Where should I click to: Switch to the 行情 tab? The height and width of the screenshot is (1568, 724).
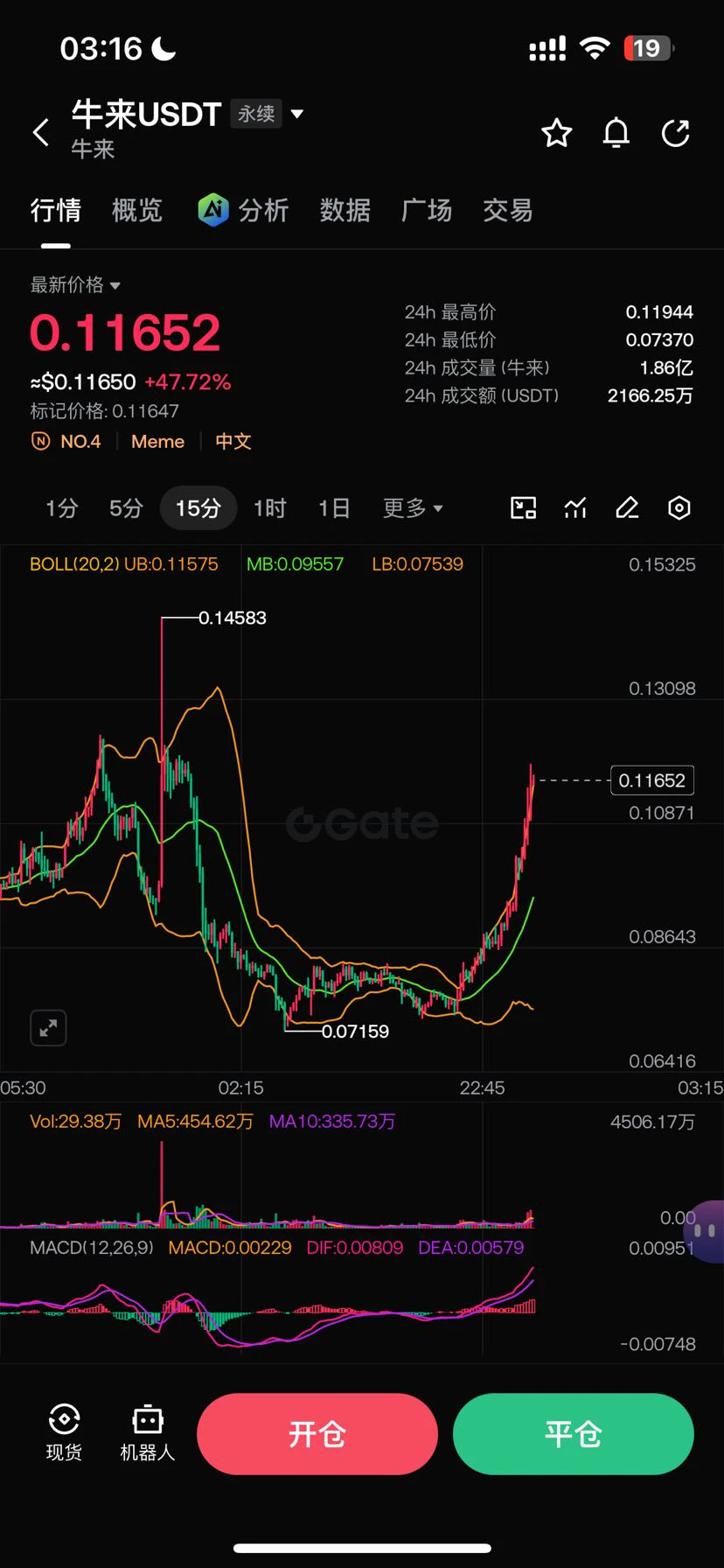(56, 210)
